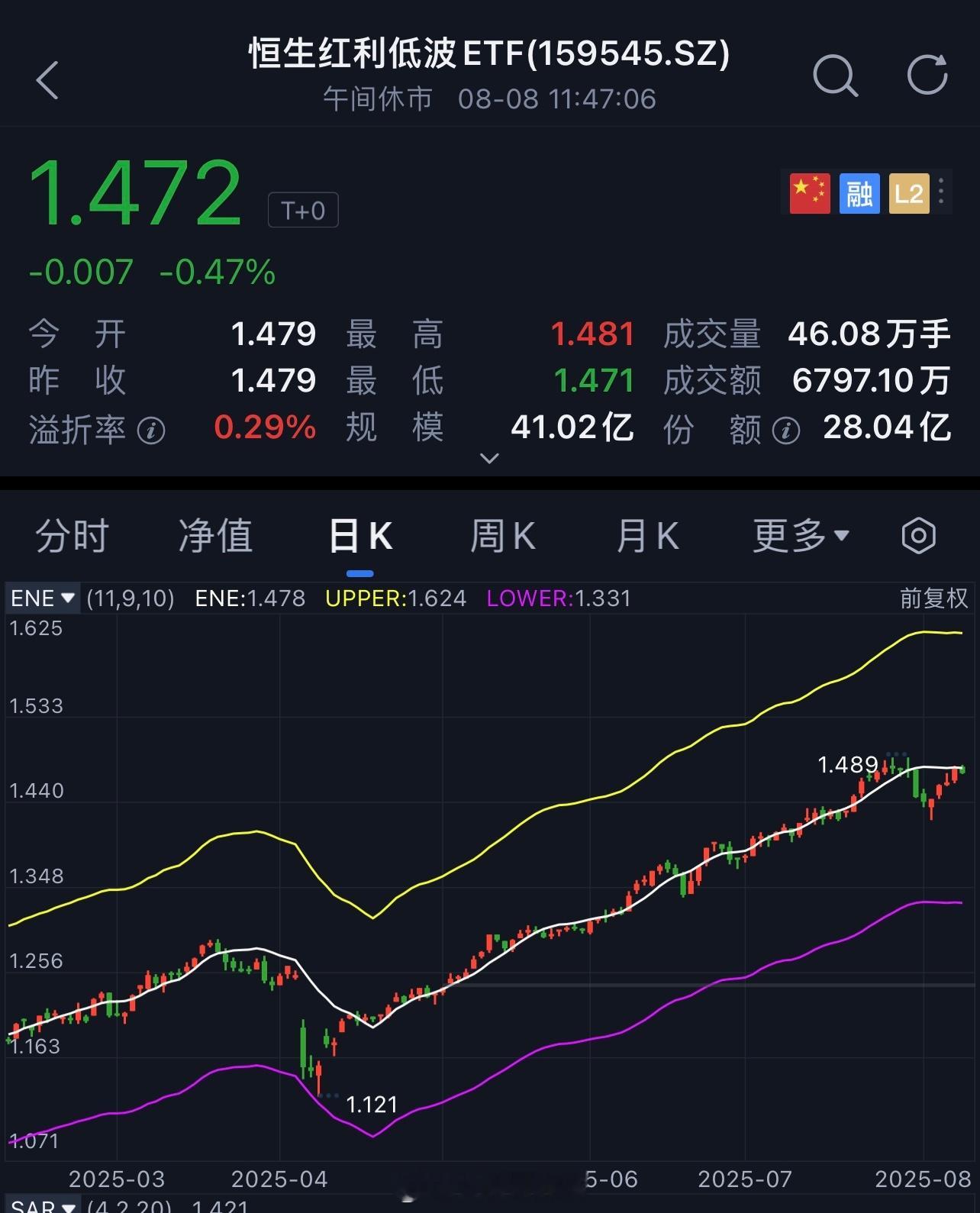Tap the 今开 opening price 1.479

coord(274,334)
